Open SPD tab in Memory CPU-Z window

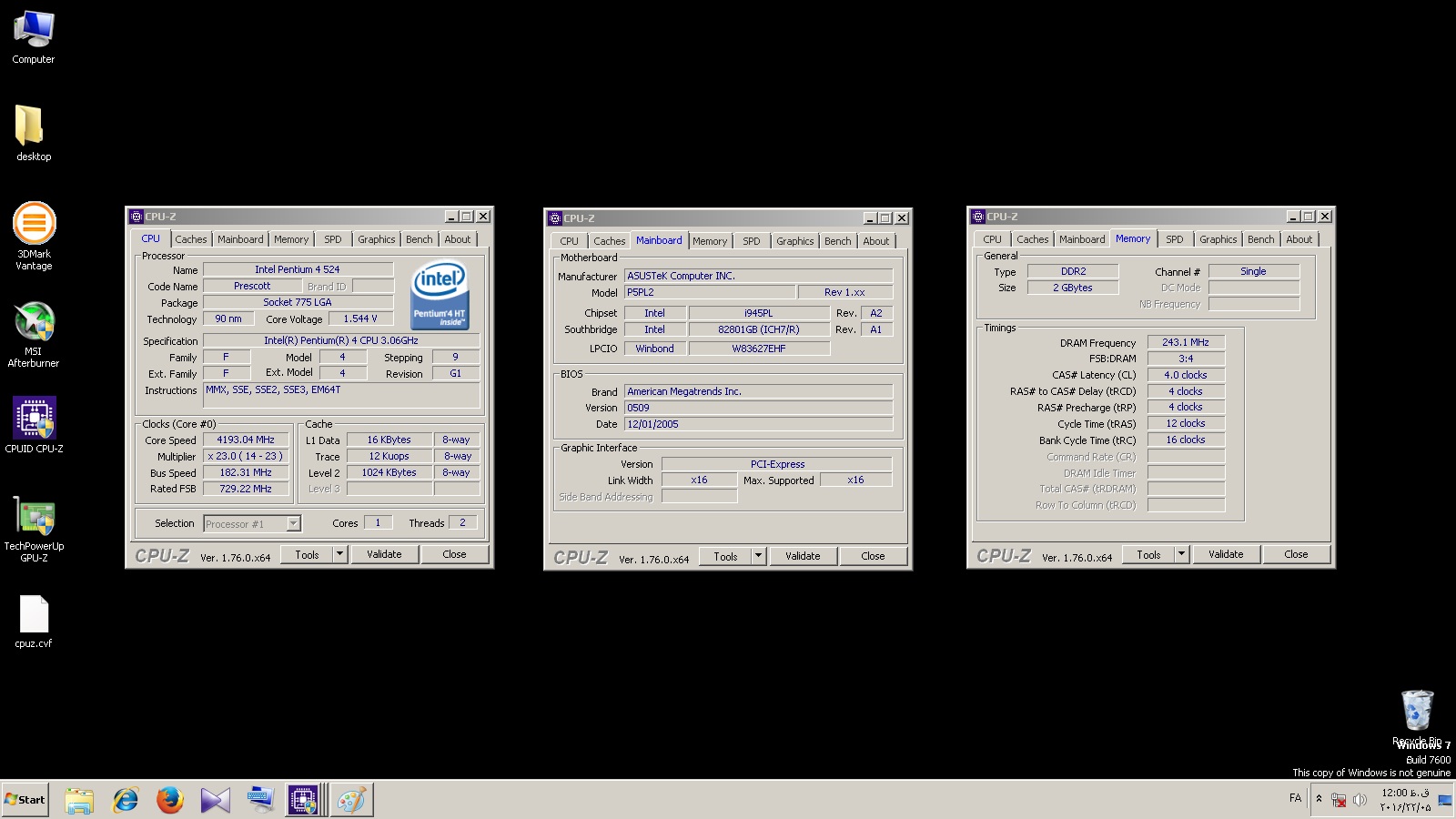pyautogui.click(x=1175, y=239)
